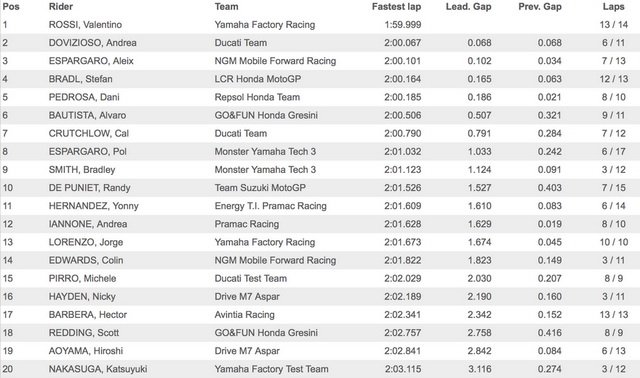
Task: Select LORENZO, Jorge in the table
Action: tap(86, 242)
